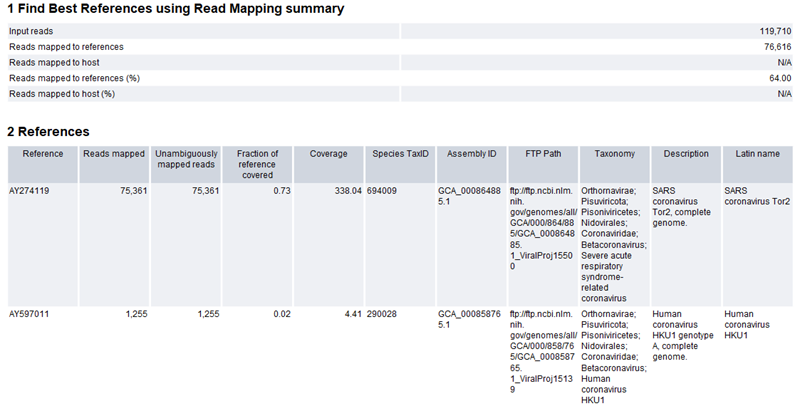Image resolution: width=800 pixels, height=406 pixels.
Task: Click the value 76,616
Action: point(778,47)
